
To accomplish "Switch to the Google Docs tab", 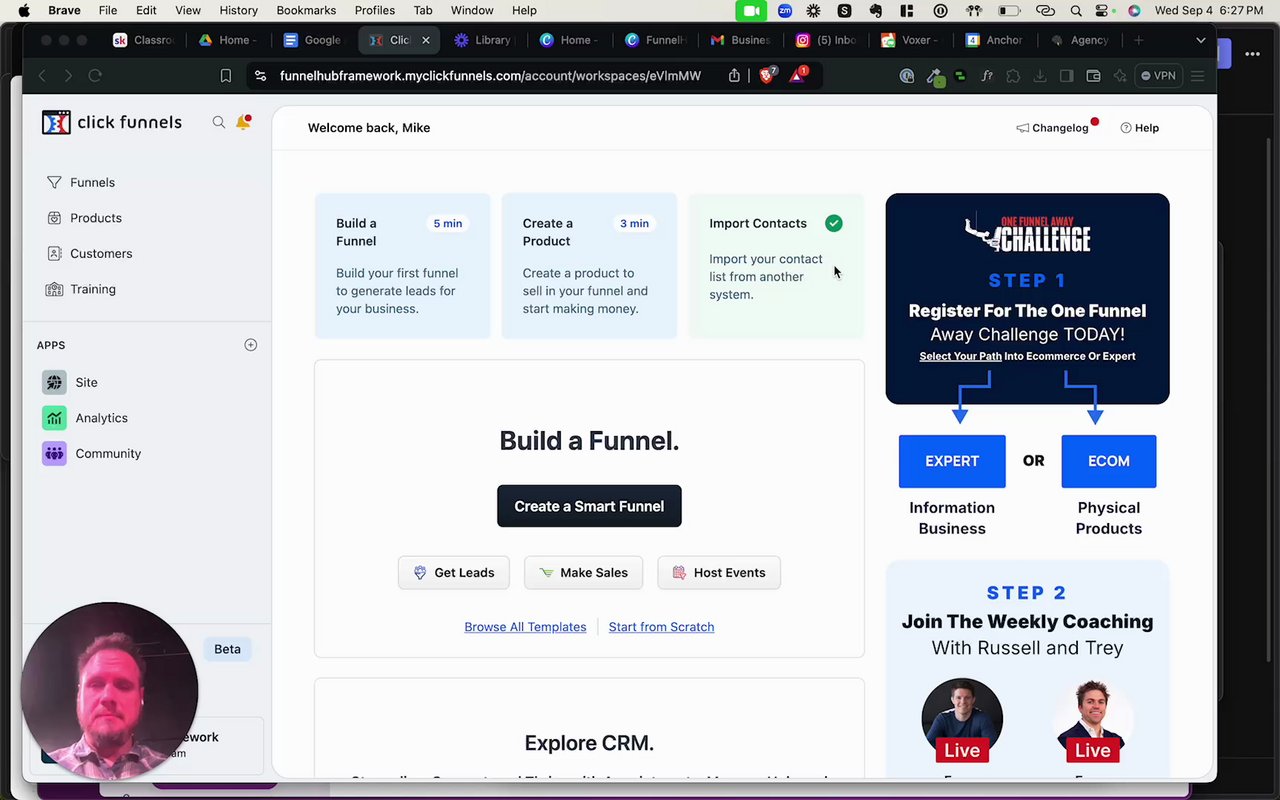I will [x=314, y=40].
